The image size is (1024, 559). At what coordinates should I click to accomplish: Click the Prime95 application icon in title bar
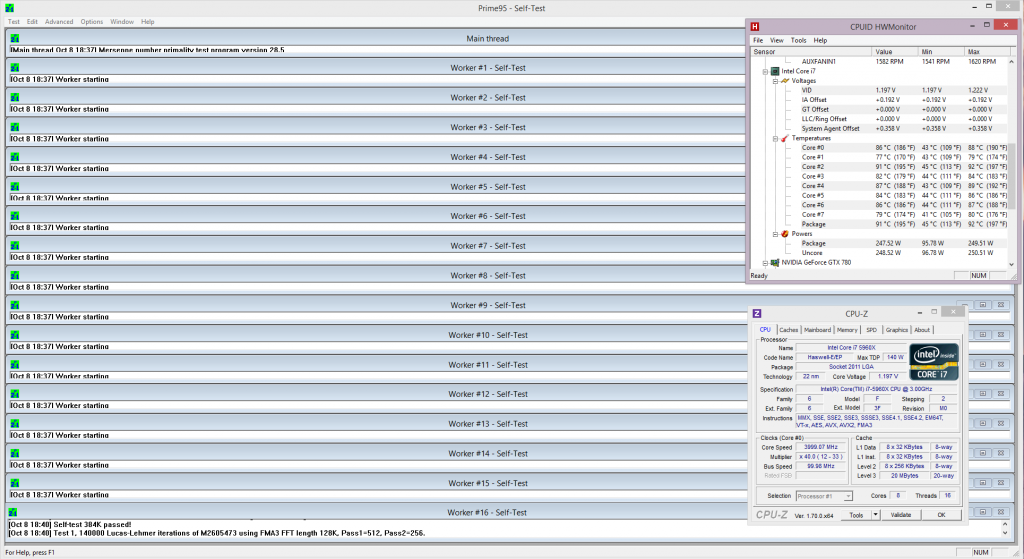coord(9,8)
